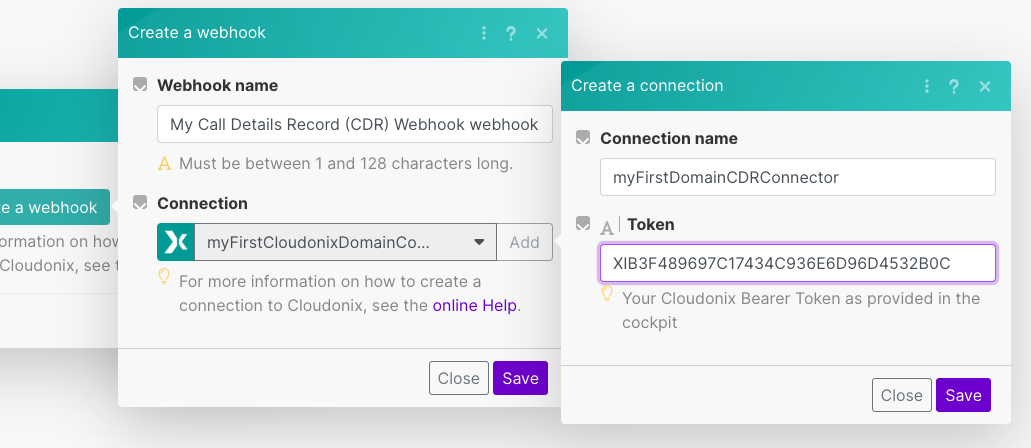Close the Create a webhook dialog with X
1031x448 pixels.
point(542,33)
